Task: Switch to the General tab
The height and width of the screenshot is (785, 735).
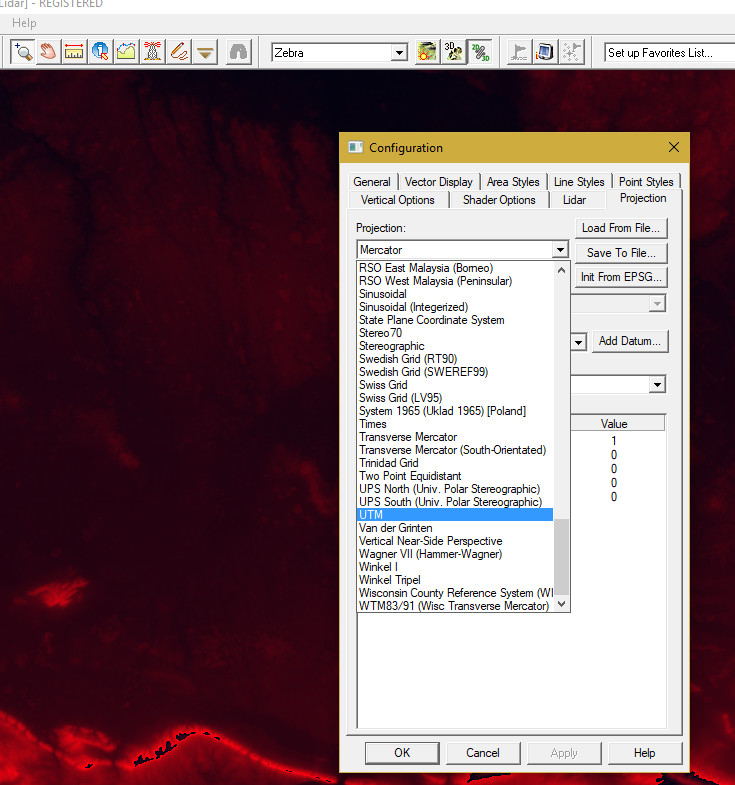Action: pyautogui.click(x=372, y=182)
